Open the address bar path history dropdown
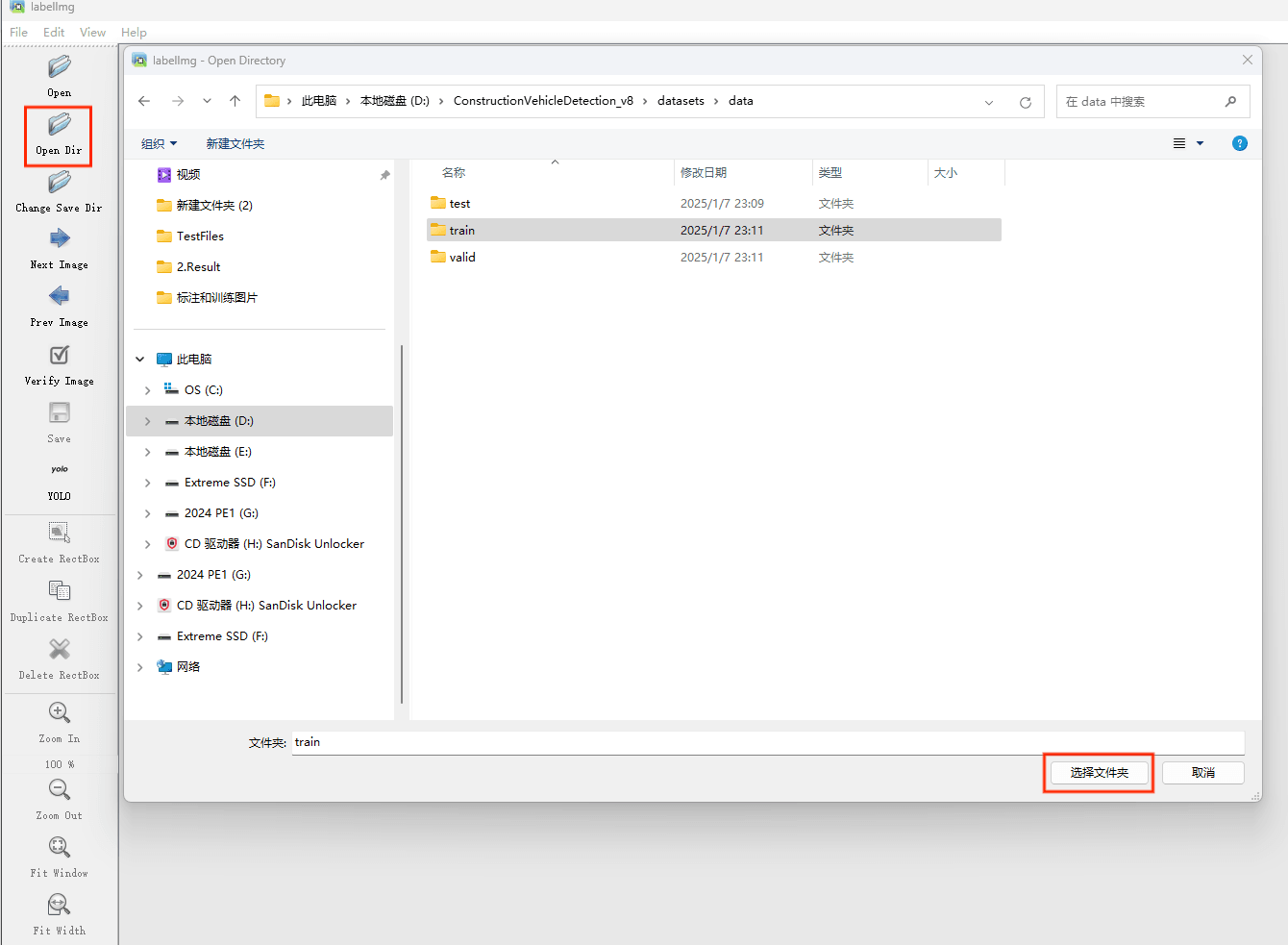 [x=988, y=102]
